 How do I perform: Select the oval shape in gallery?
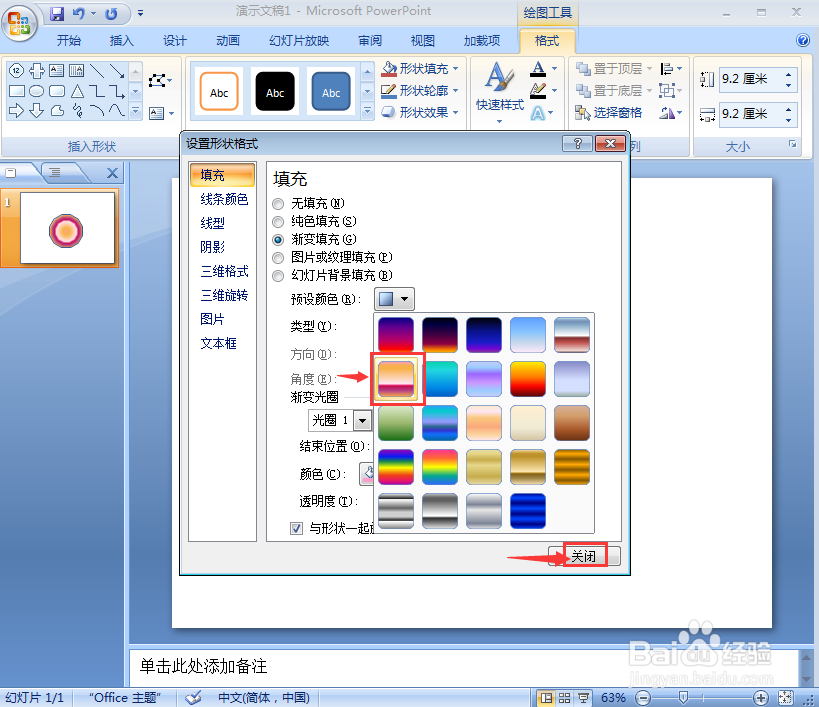37,91
